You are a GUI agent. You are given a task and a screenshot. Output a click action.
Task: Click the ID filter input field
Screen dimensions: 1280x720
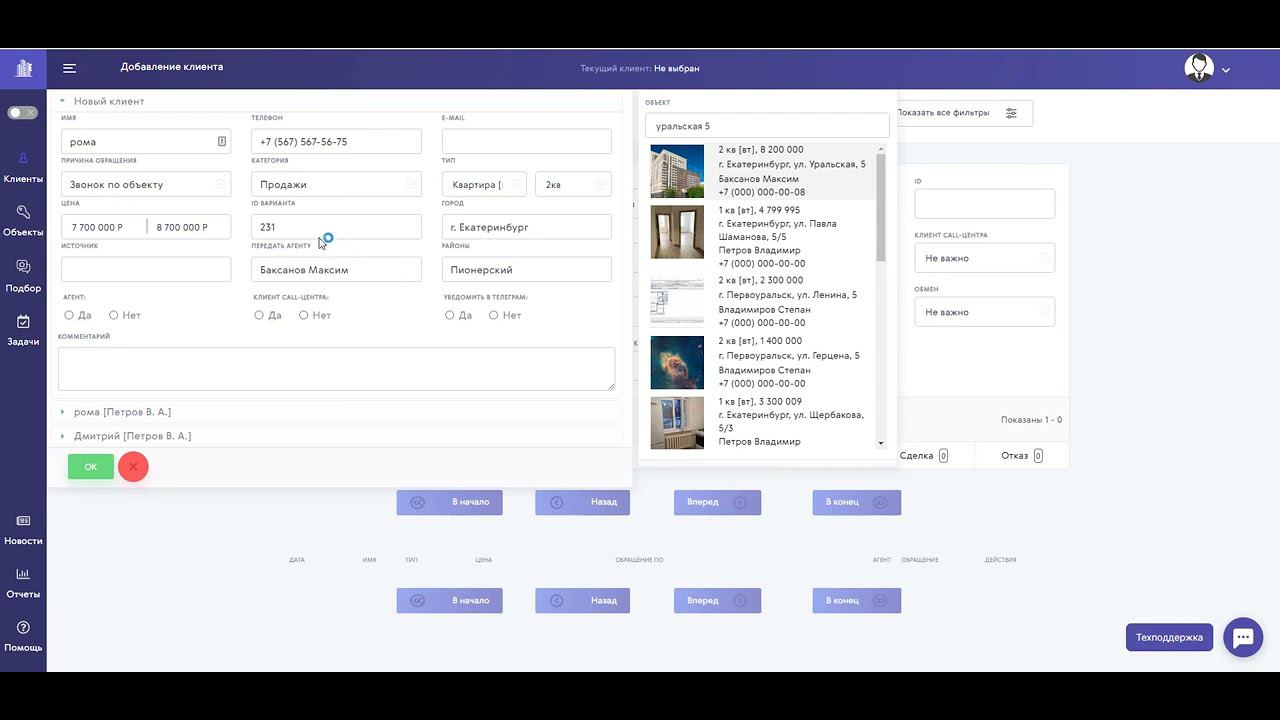click(984, 204)
